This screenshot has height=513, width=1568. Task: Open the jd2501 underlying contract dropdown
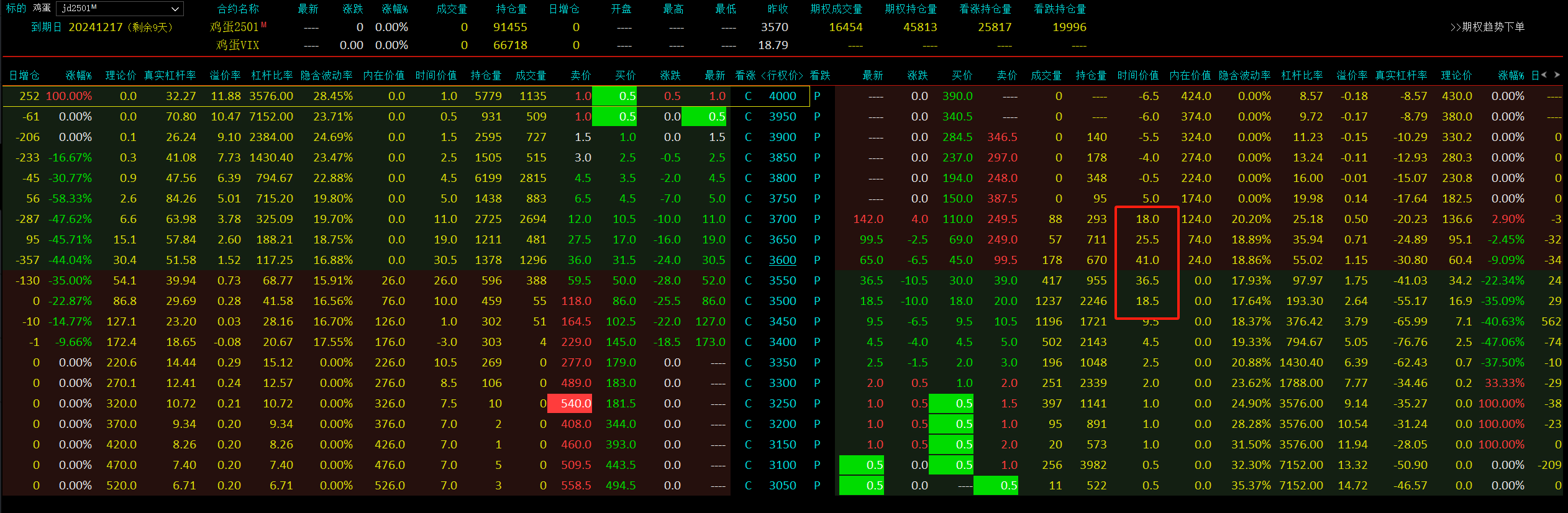175,9
